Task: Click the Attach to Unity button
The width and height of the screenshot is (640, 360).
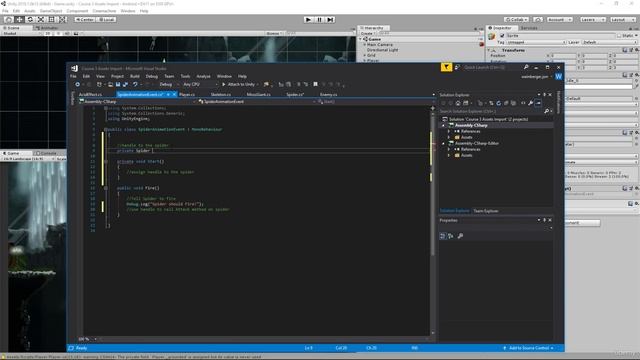Action: click(x=240, y=84)
